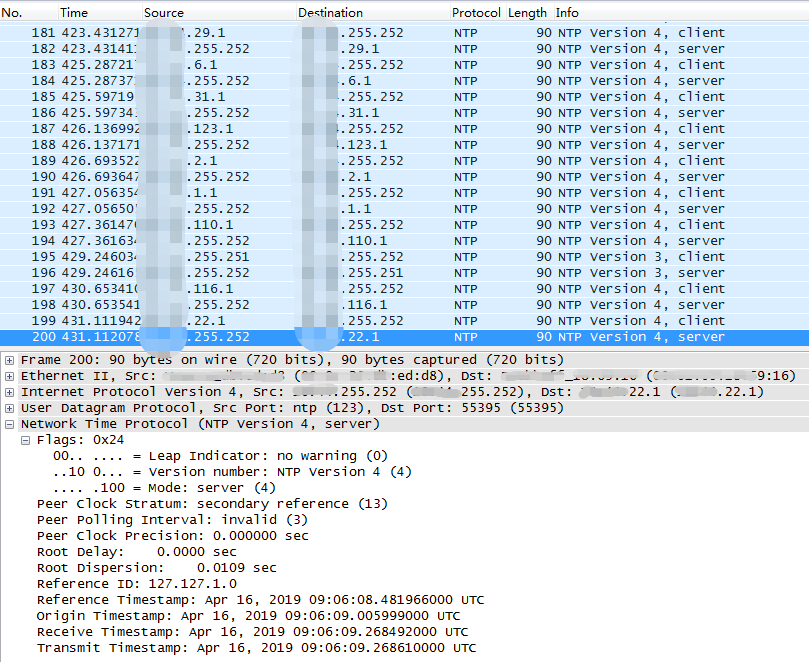This screenshot has width=809, height=662.
Task: Select packet number 191
Action: pos(404,192)
